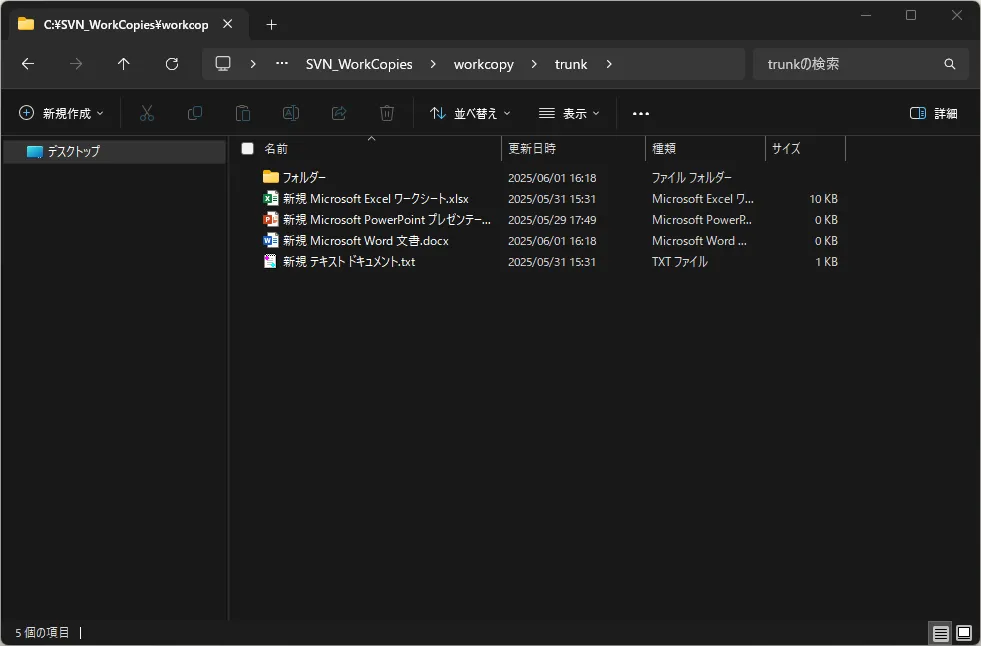981x646 pixels.
Task: Click the 10 KB size cell
Action: (823, 199)
